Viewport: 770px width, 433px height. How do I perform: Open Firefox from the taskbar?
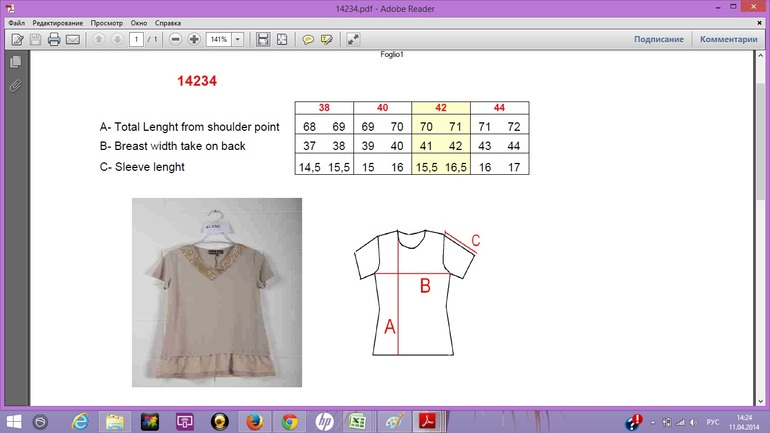click(254, 422)
